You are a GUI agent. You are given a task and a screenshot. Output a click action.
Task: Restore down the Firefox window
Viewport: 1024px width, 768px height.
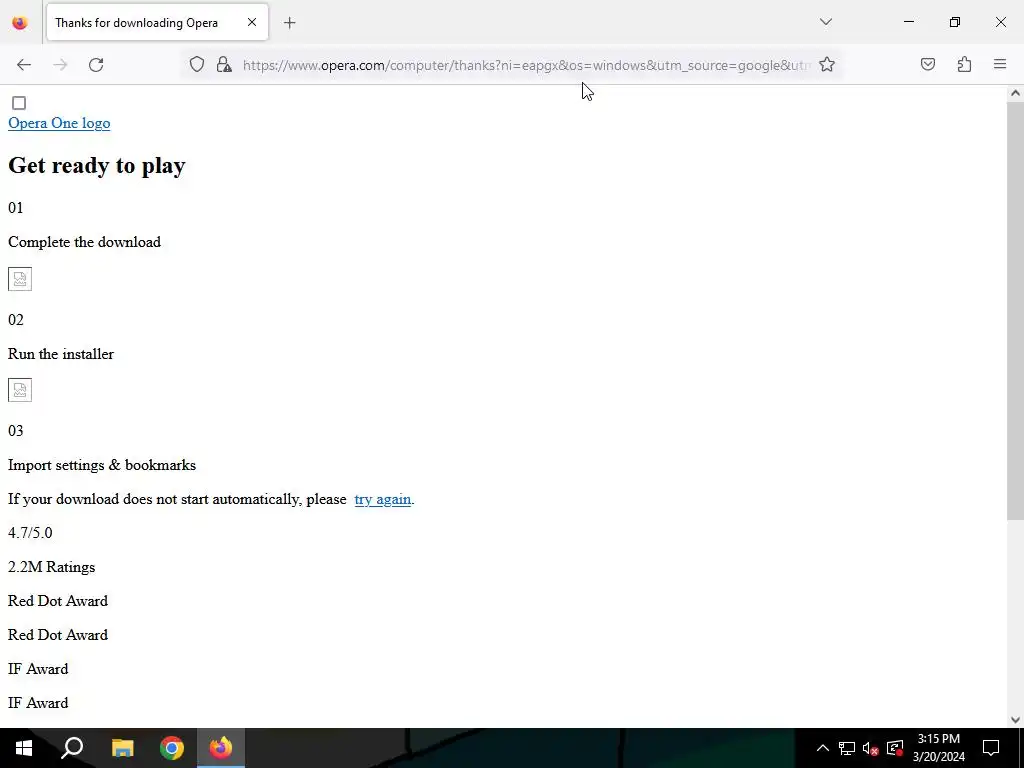click(955, 22)
